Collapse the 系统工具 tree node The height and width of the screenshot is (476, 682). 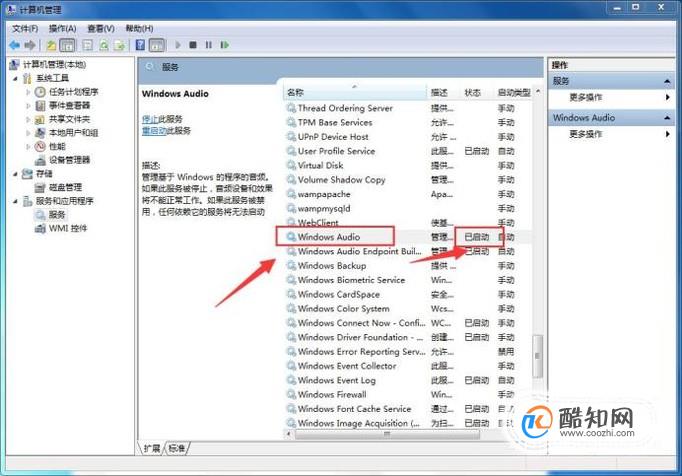[x=16, y=78]
